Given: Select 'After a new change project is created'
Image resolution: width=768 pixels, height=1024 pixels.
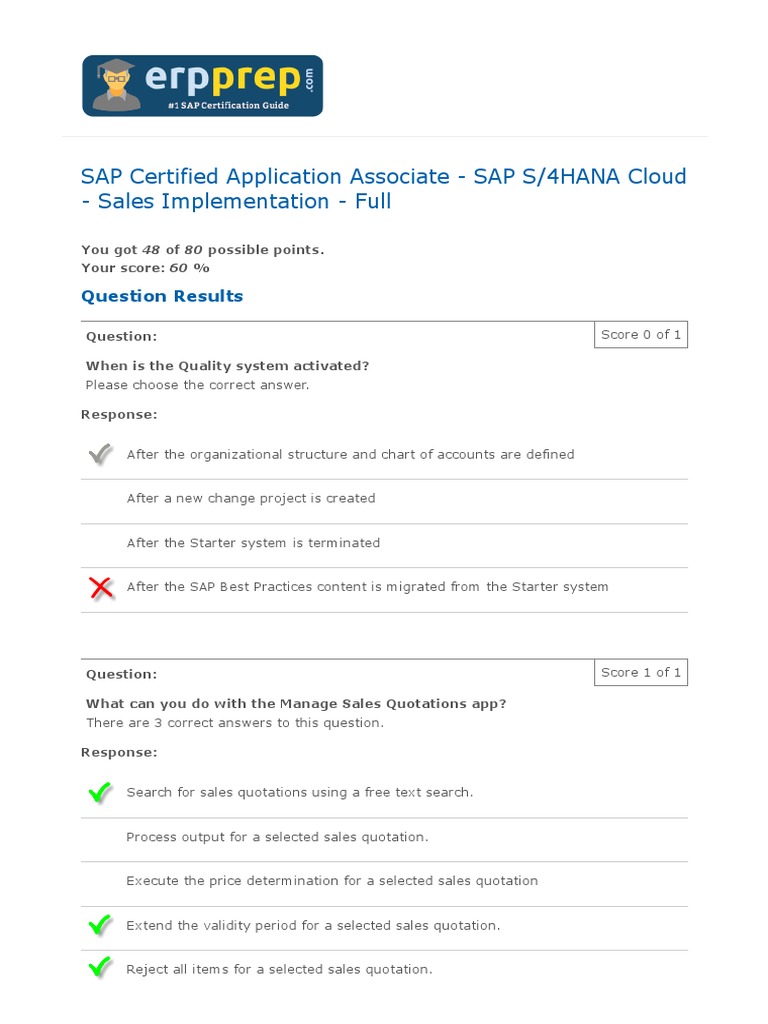Looking at the screenshot, I should (x=251, y=498).
